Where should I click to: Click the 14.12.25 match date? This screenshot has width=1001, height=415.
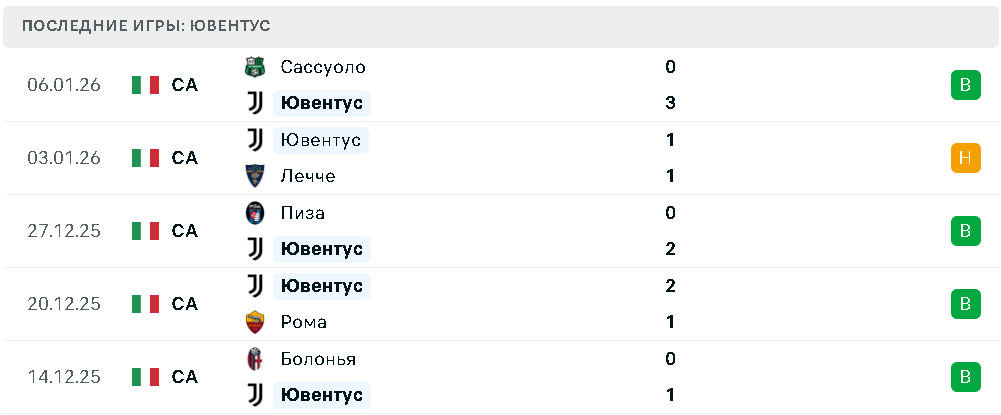64,377
